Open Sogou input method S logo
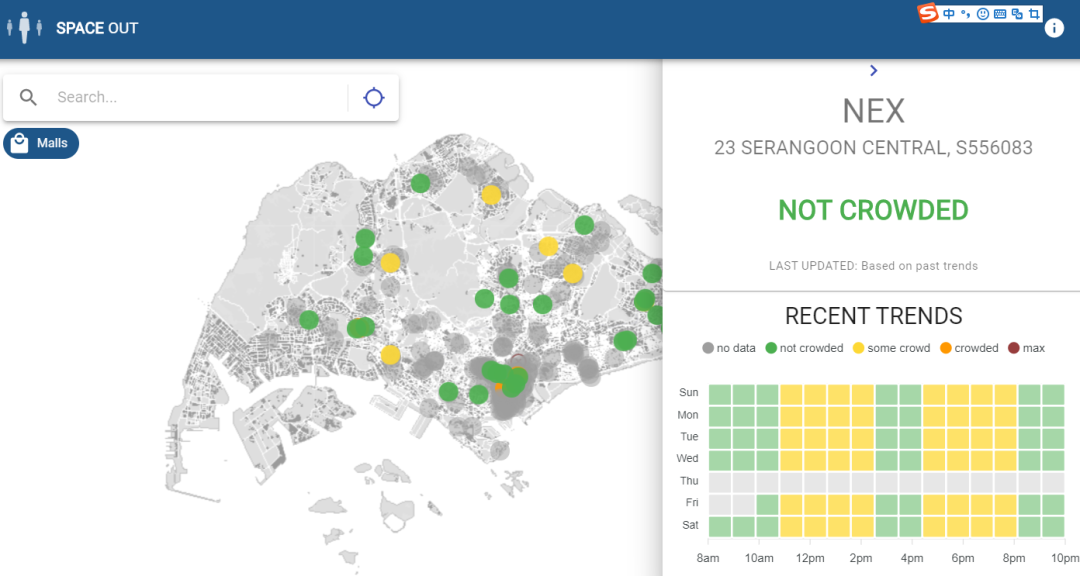1080x576 pixels. tap(928, 13)
